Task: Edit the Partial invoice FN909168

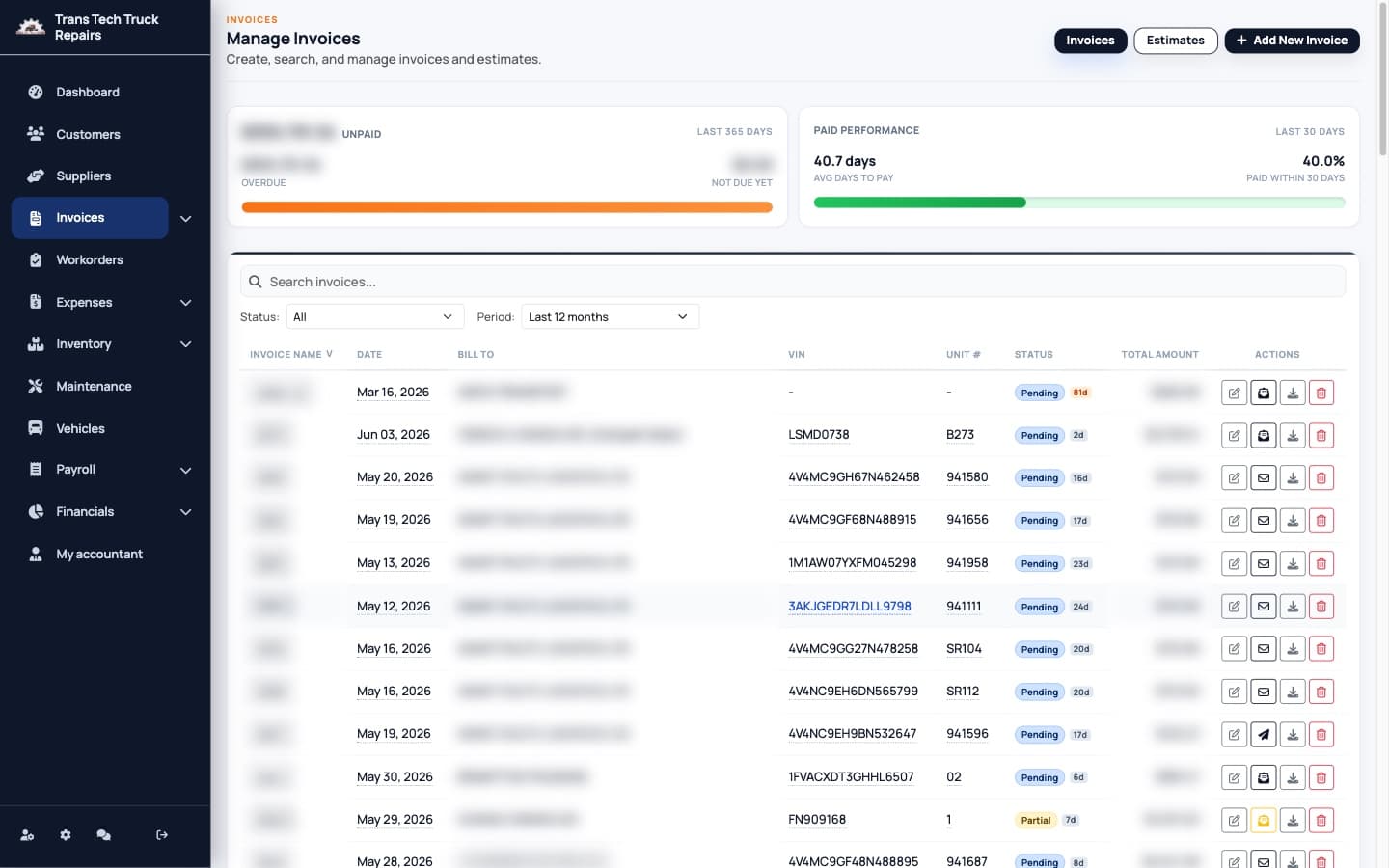Action: click(x=1234, y=821)
